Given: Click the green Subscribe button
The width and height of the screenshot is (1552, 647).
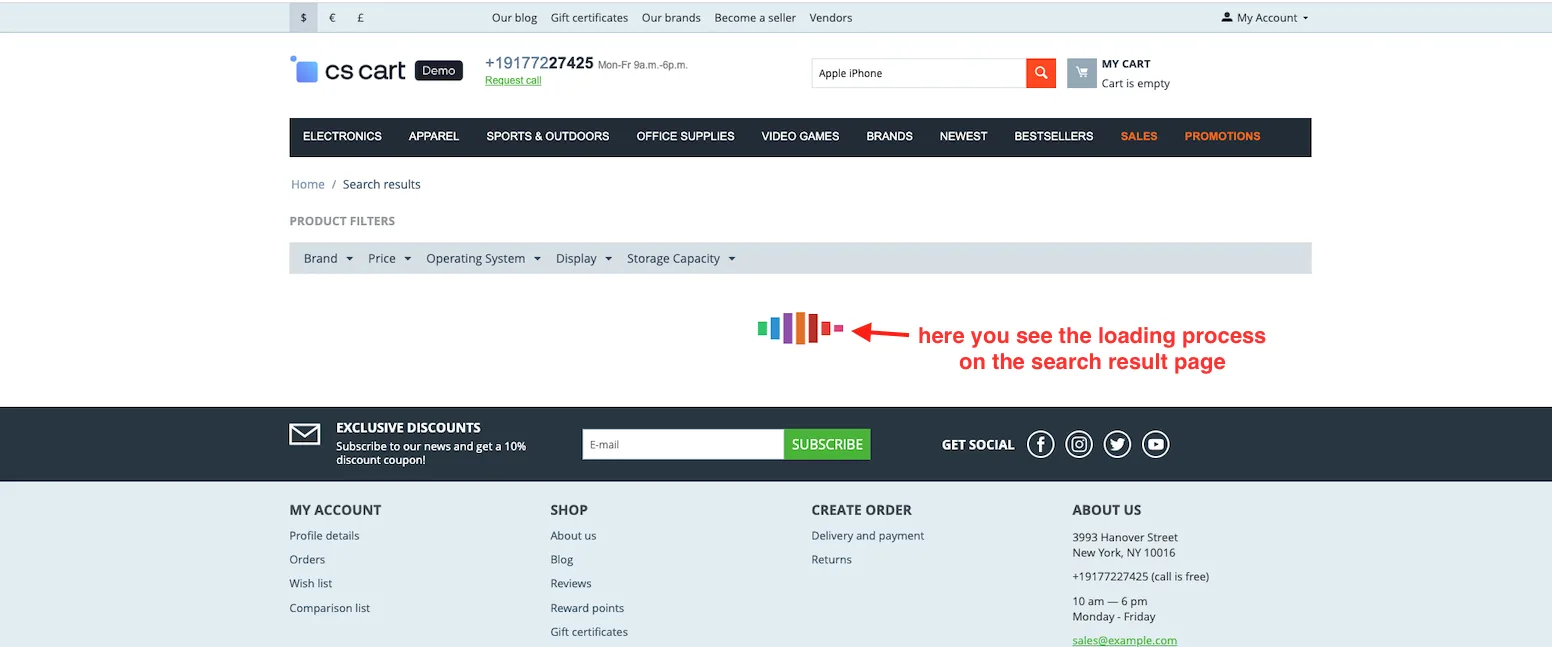Looking at the screenshot, I should pos(827,445).
